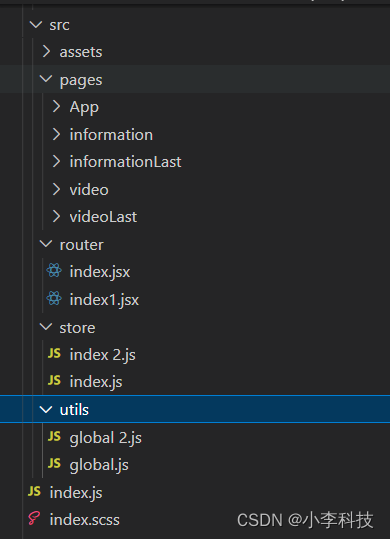Viewport: 390px width, 539px height.
Task: Click the JS icon beside store index.js
Action: [54, 380]
